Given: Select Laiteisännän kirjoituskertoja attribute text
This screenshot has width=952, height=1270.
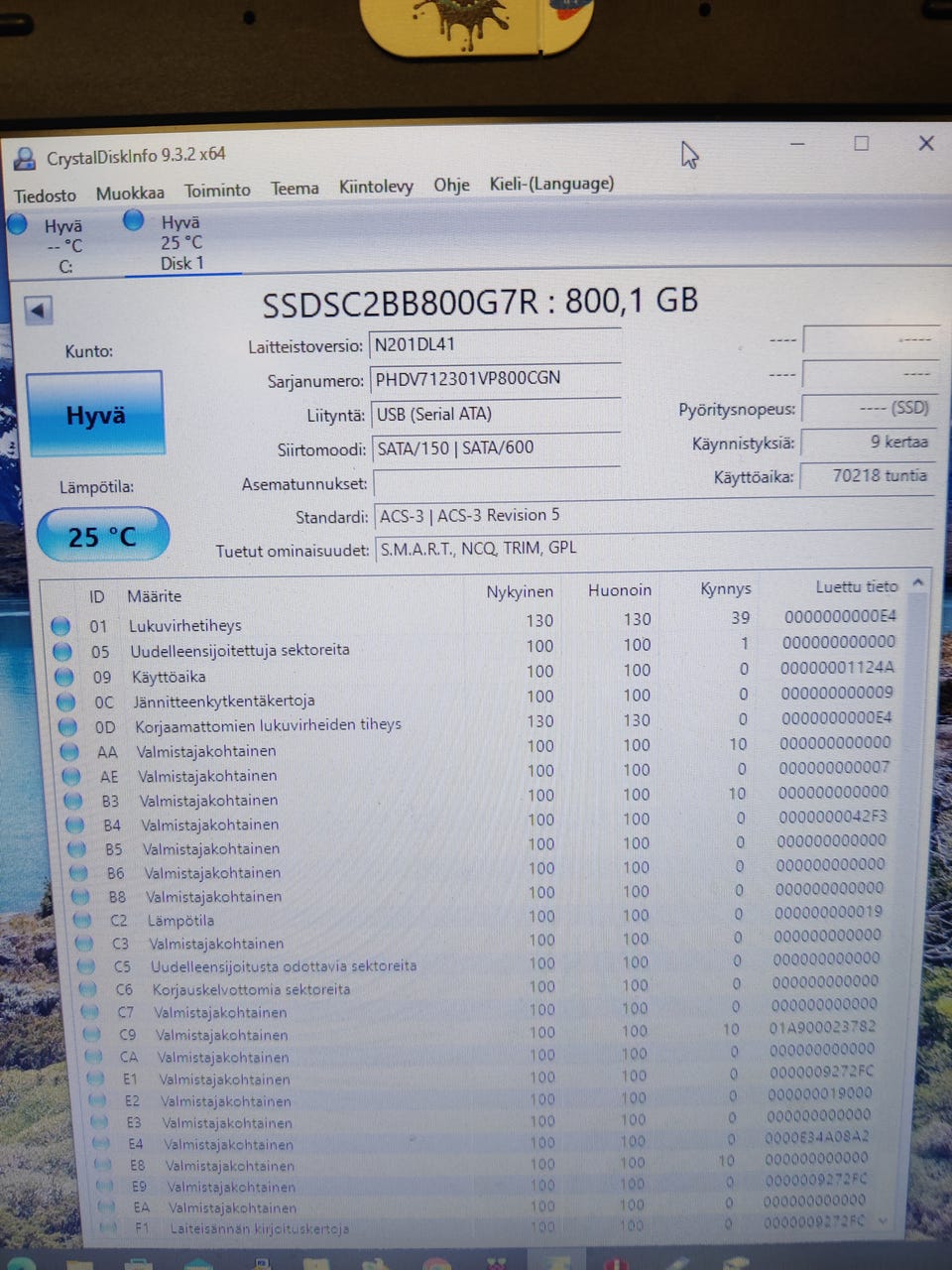Looking at the screenshot, I should click(x=259, y=1229).
